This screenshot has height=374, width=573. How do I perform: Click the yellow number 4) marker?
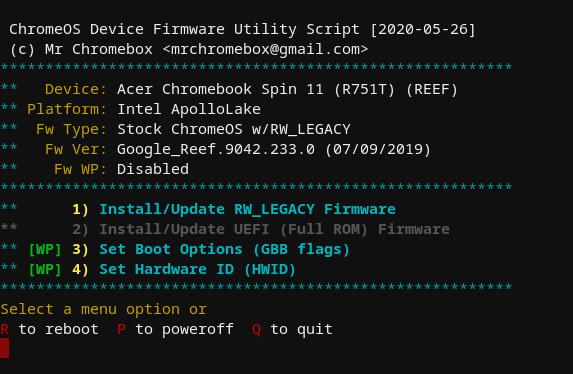tap(80, 270)
